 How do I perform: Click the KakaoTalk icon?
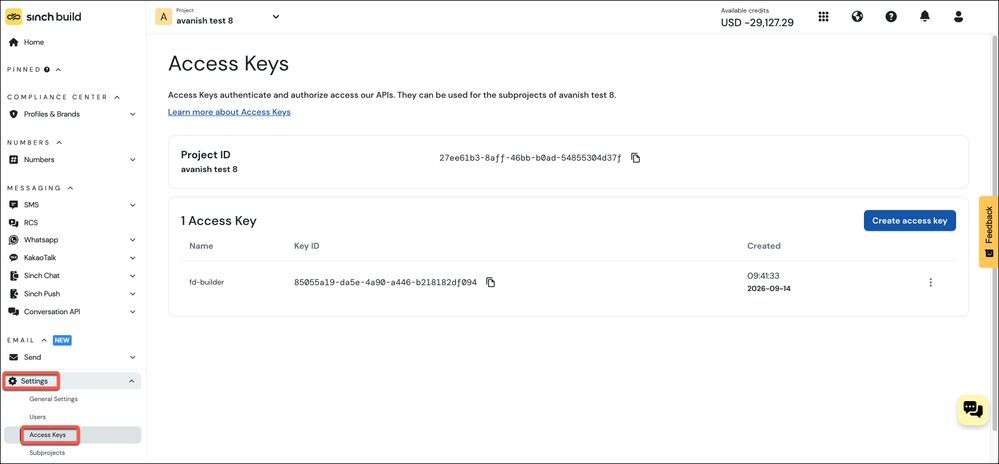(13, 258)
